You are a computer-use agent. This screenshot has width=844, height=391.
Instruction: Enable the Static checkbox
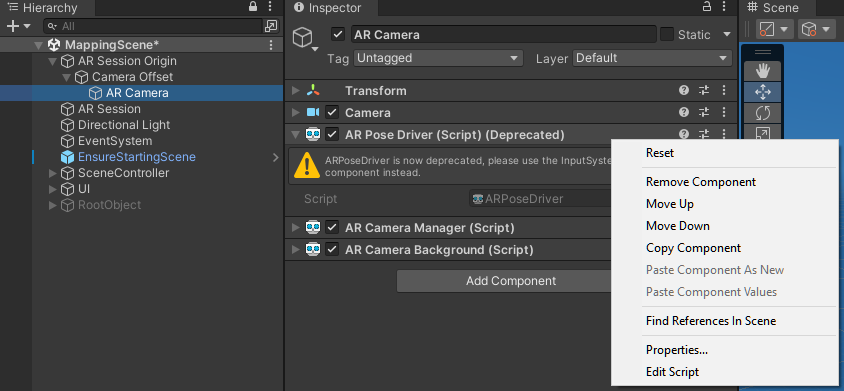click(x=667, y=34)
